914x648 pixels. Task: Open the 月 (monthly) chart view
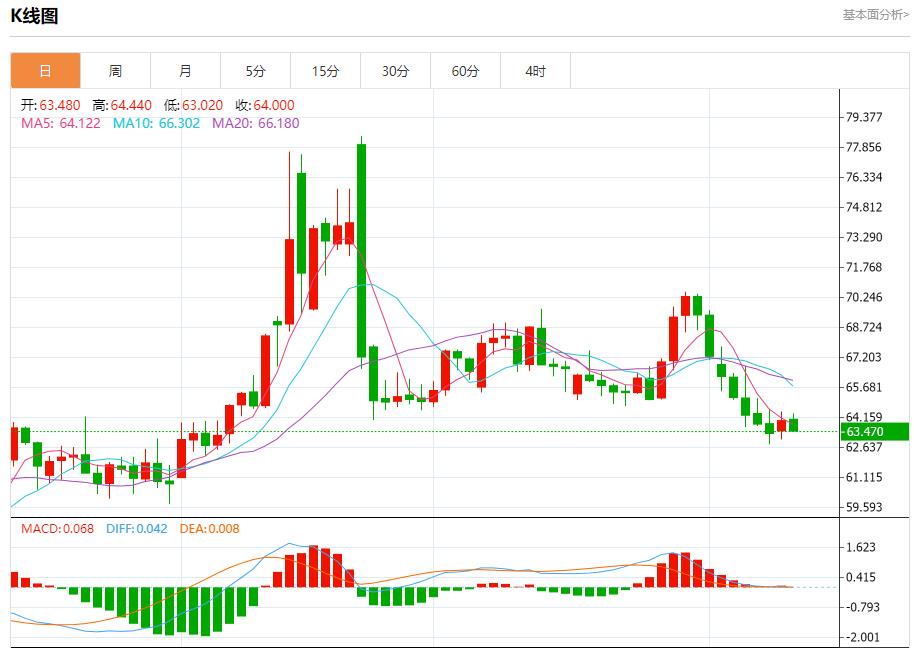click(186, 70)
